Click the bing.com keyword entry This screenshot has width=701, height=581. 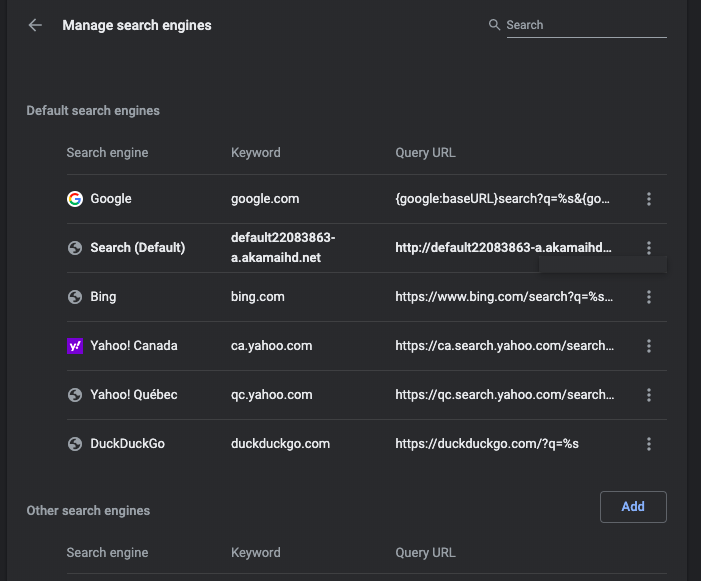pyautogui.click(x=258, y=297)
